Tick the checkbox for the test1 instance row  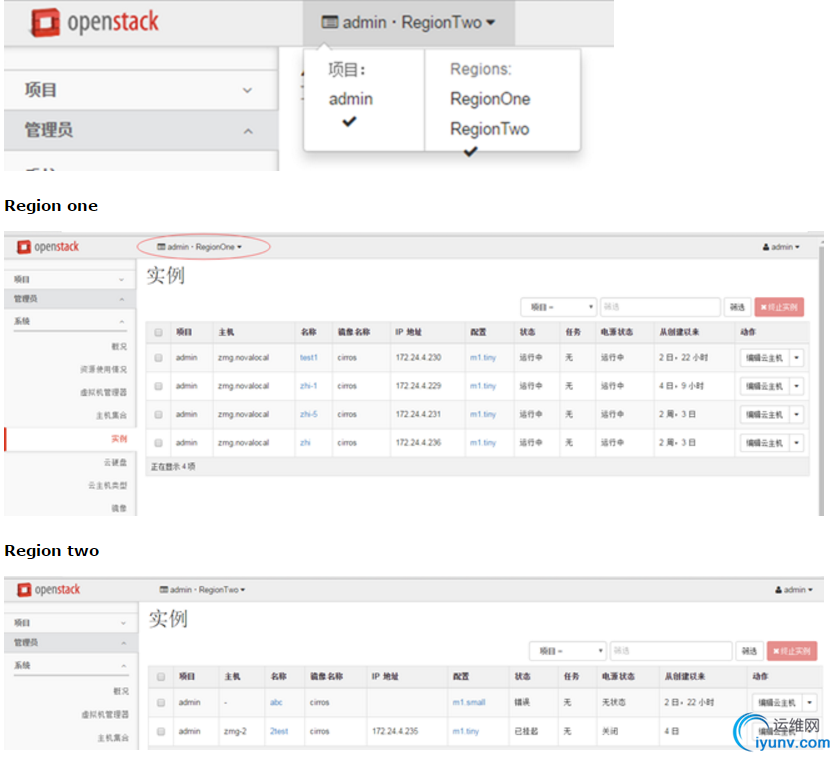tap(158, 358)
